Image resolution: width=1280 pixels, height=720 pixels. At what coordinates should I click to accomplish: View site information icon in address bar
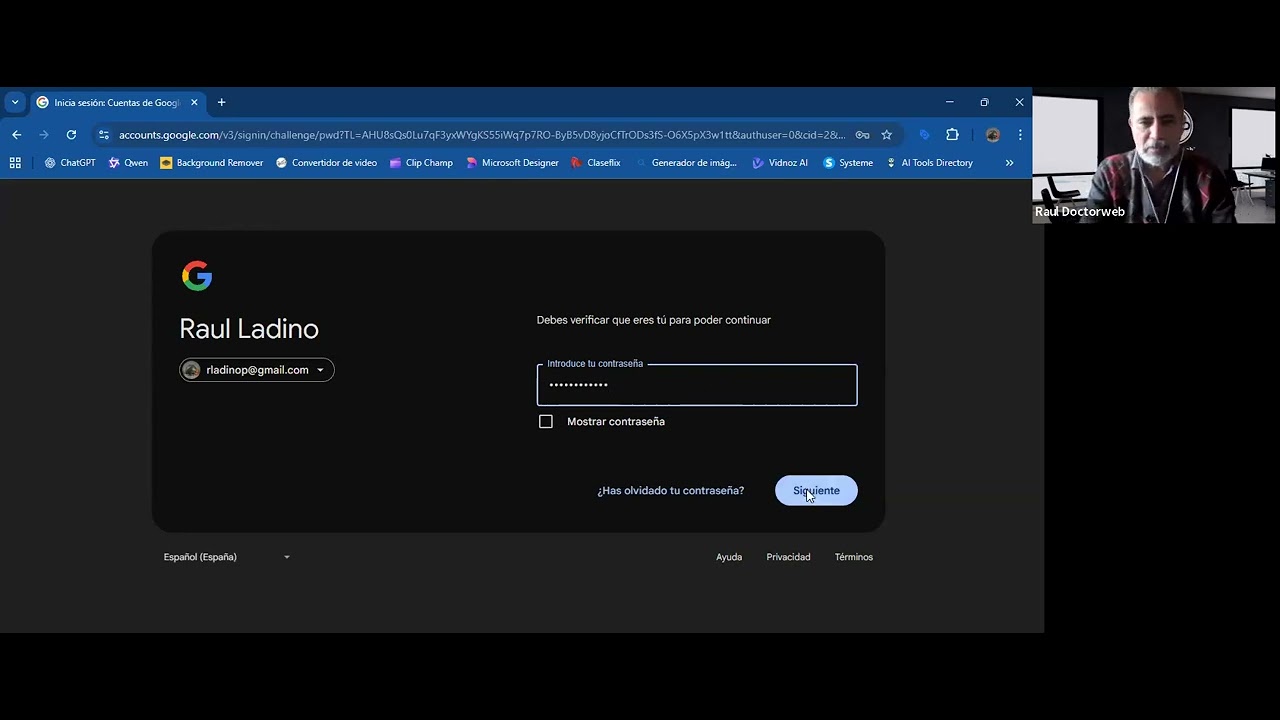tap(104, 135)
